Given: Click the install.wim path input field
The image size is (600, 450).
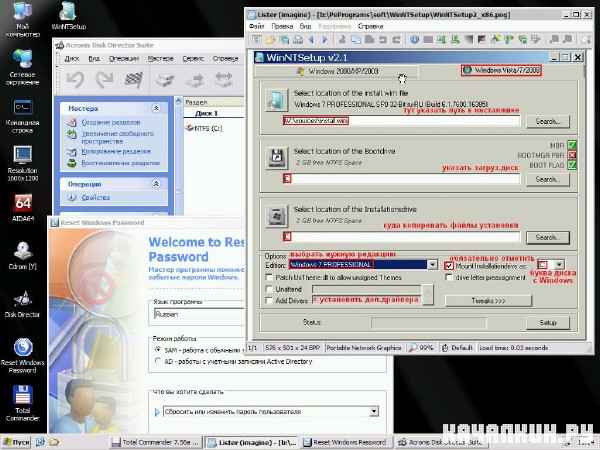Looking at the screenshot, I should tap(401, 121).
